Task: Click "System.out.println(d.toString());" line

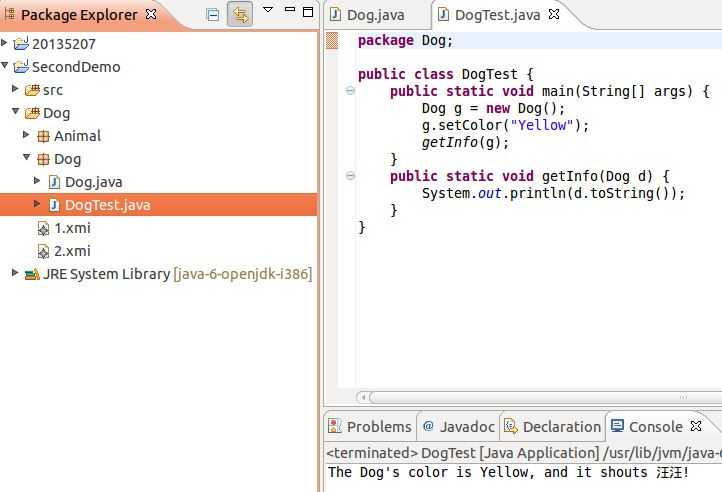Action: click(553, 193)
